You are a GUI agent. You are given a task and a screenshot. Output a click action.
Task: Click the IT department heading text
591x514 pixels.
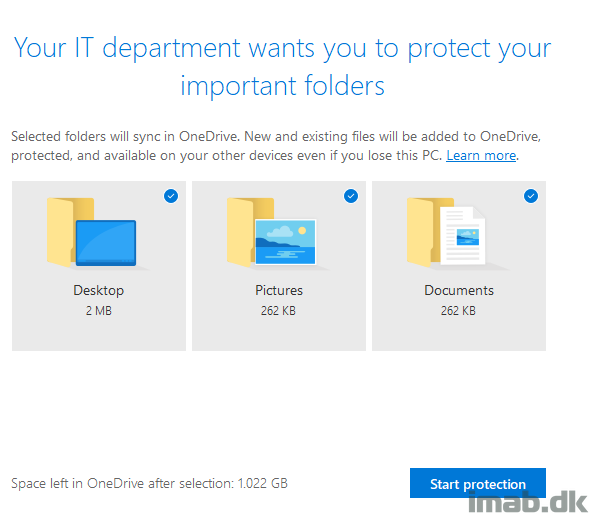(x=282, y=67)
